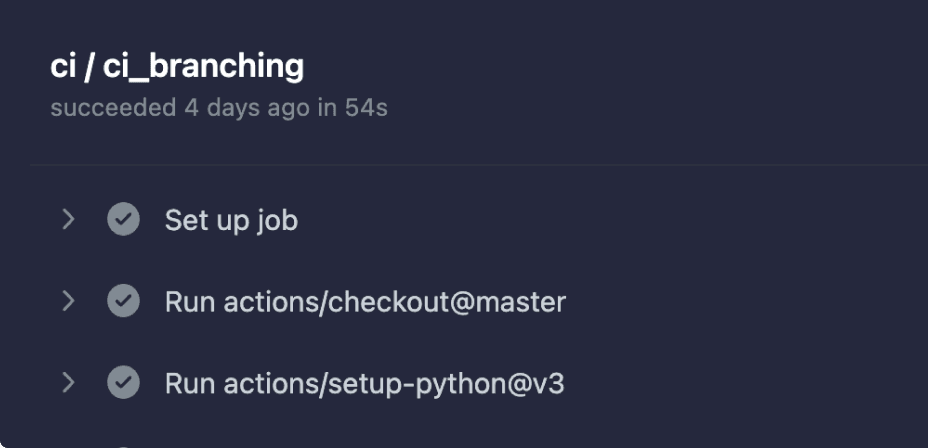The height and width of the screenshot is (448, 928).
Task: Click the success checkmark beside Set up job
Action: click(x=123, y=219)
